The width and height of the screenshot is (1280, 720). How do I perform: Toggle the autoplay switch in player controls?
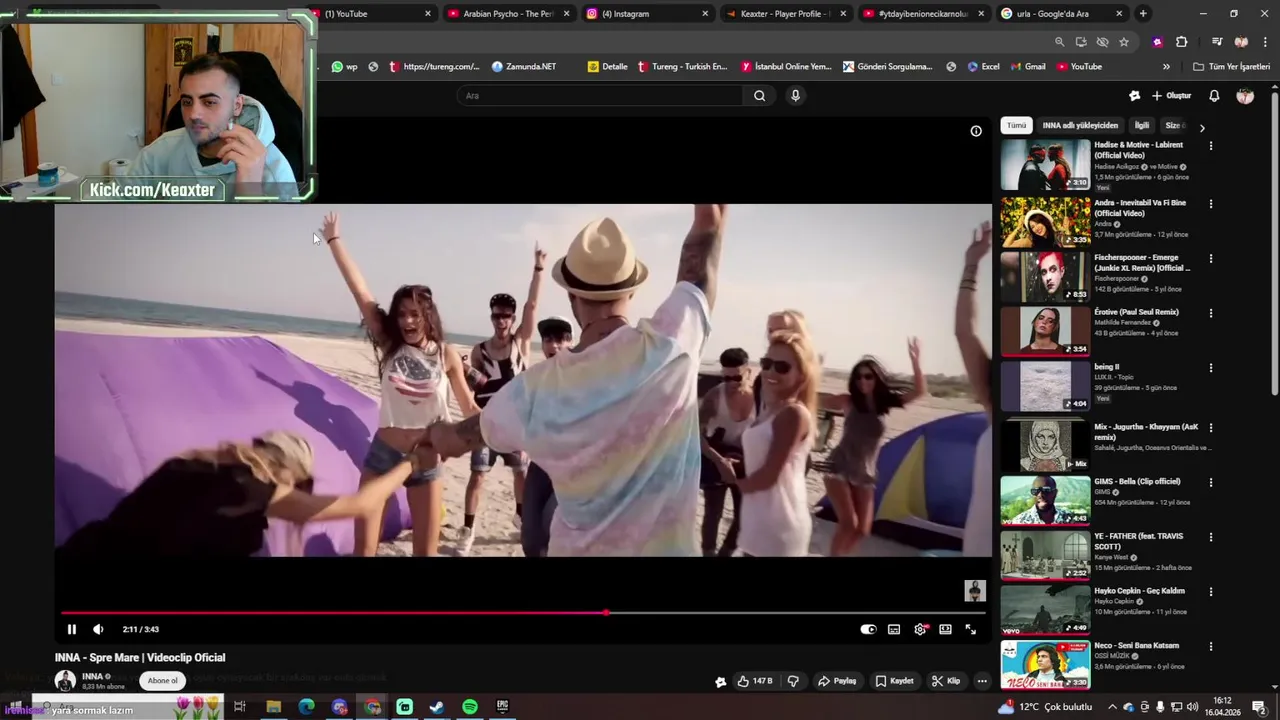click(x=868, y=629)
